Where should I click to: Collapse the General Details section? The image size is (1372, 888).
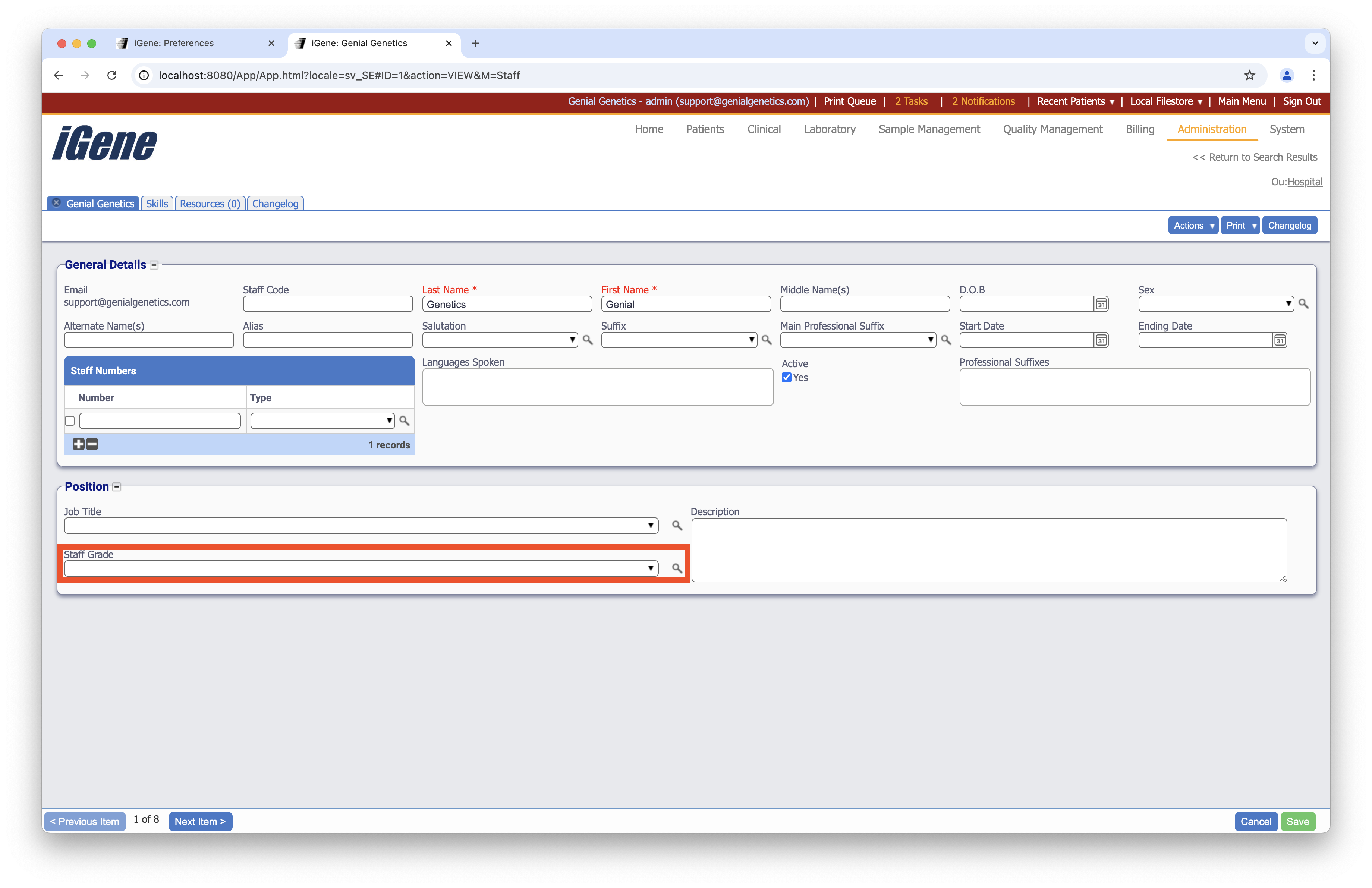tap(154, 265)
